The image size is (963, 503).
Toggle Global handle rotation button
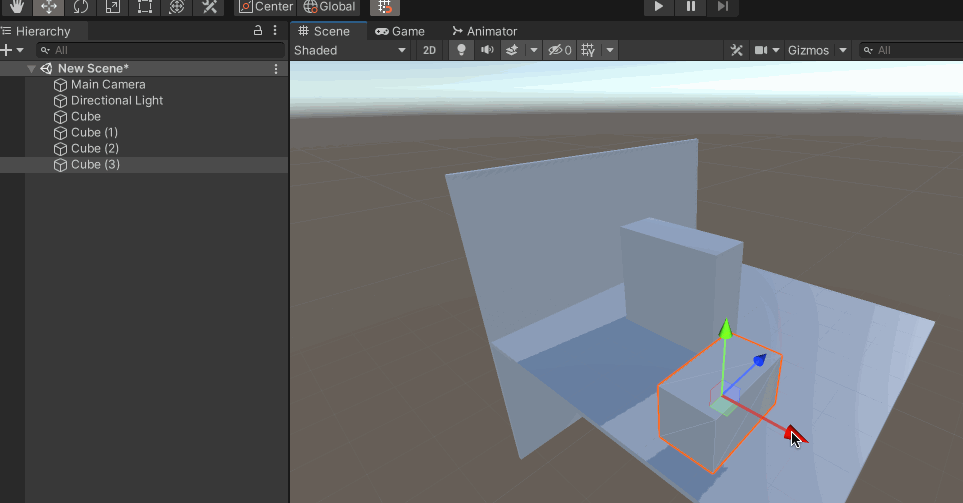pyautogui.click(x=330, y=7)
